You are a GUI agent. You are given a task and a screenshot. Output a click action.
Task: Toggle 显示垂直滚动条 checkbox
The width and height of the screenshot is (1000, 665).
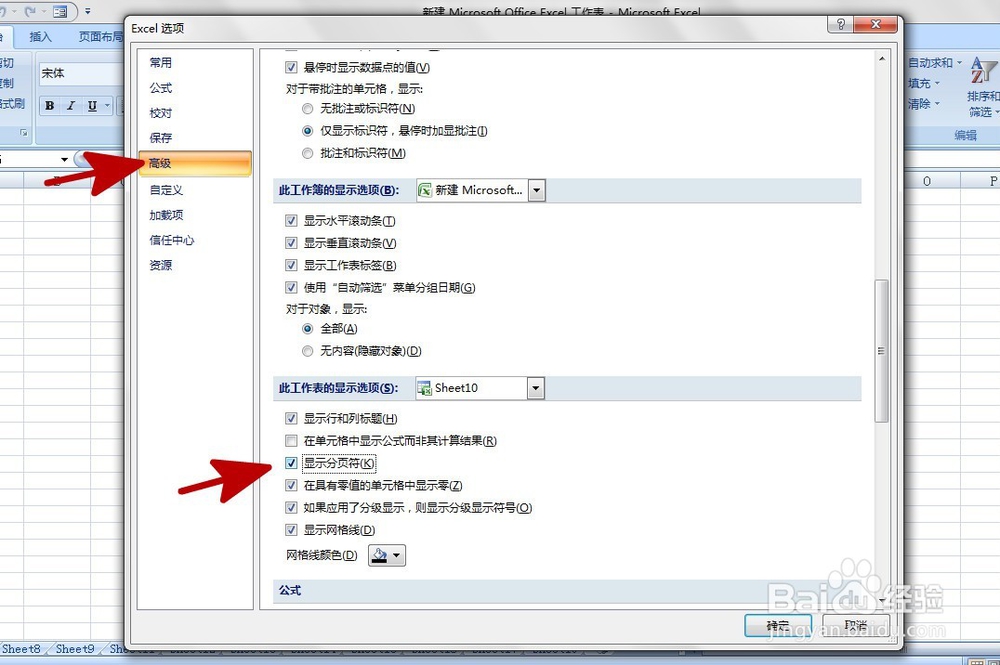click(291, 243)
